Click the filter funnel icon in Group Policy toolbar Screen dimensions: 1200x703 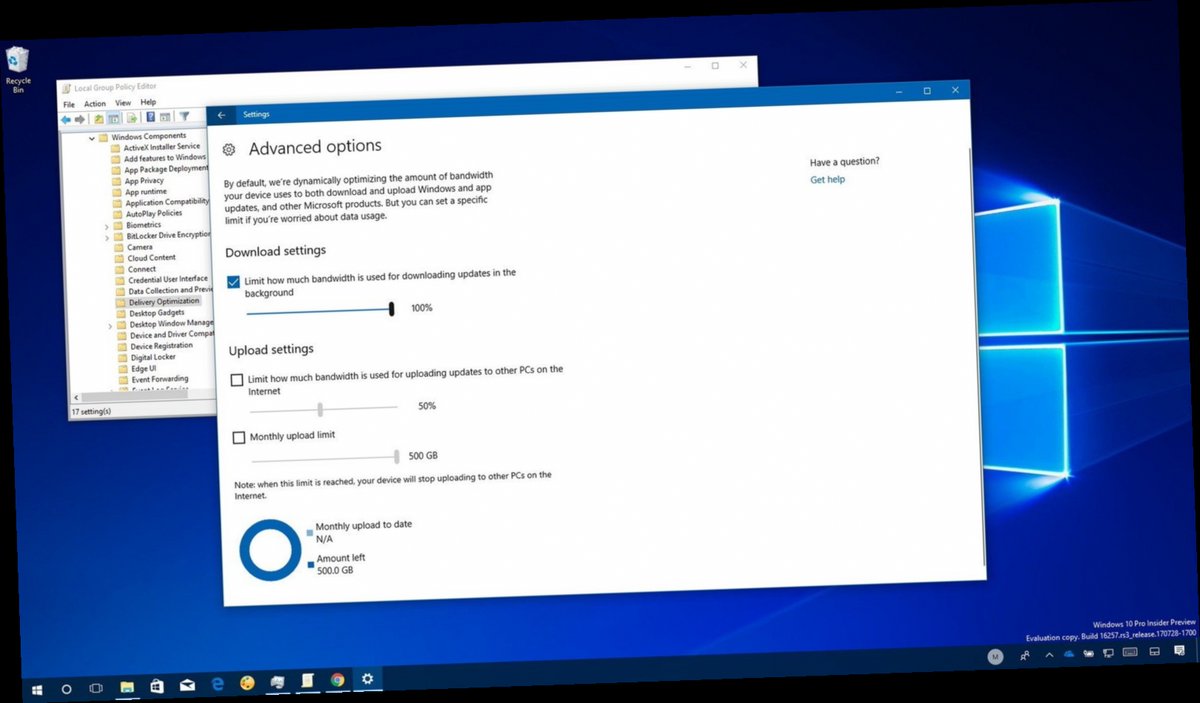pyautogui.click(x=184, y=116)
